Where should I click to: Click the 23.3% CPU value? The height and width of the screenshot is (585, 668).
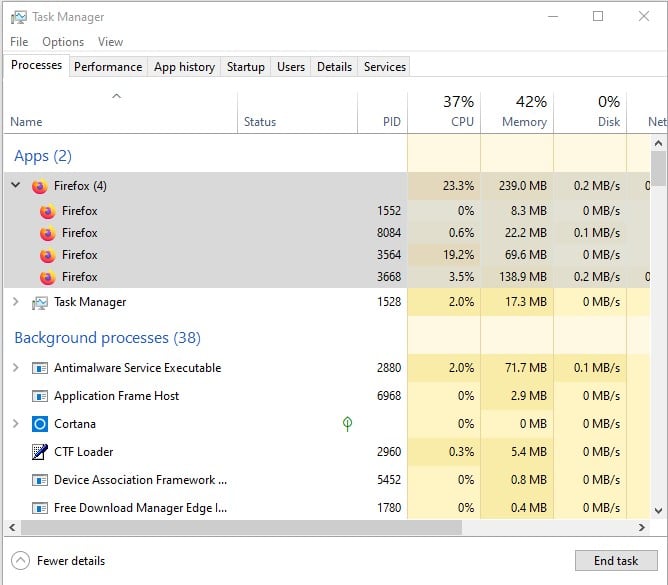pyautogui.click(x=458, y=186)
